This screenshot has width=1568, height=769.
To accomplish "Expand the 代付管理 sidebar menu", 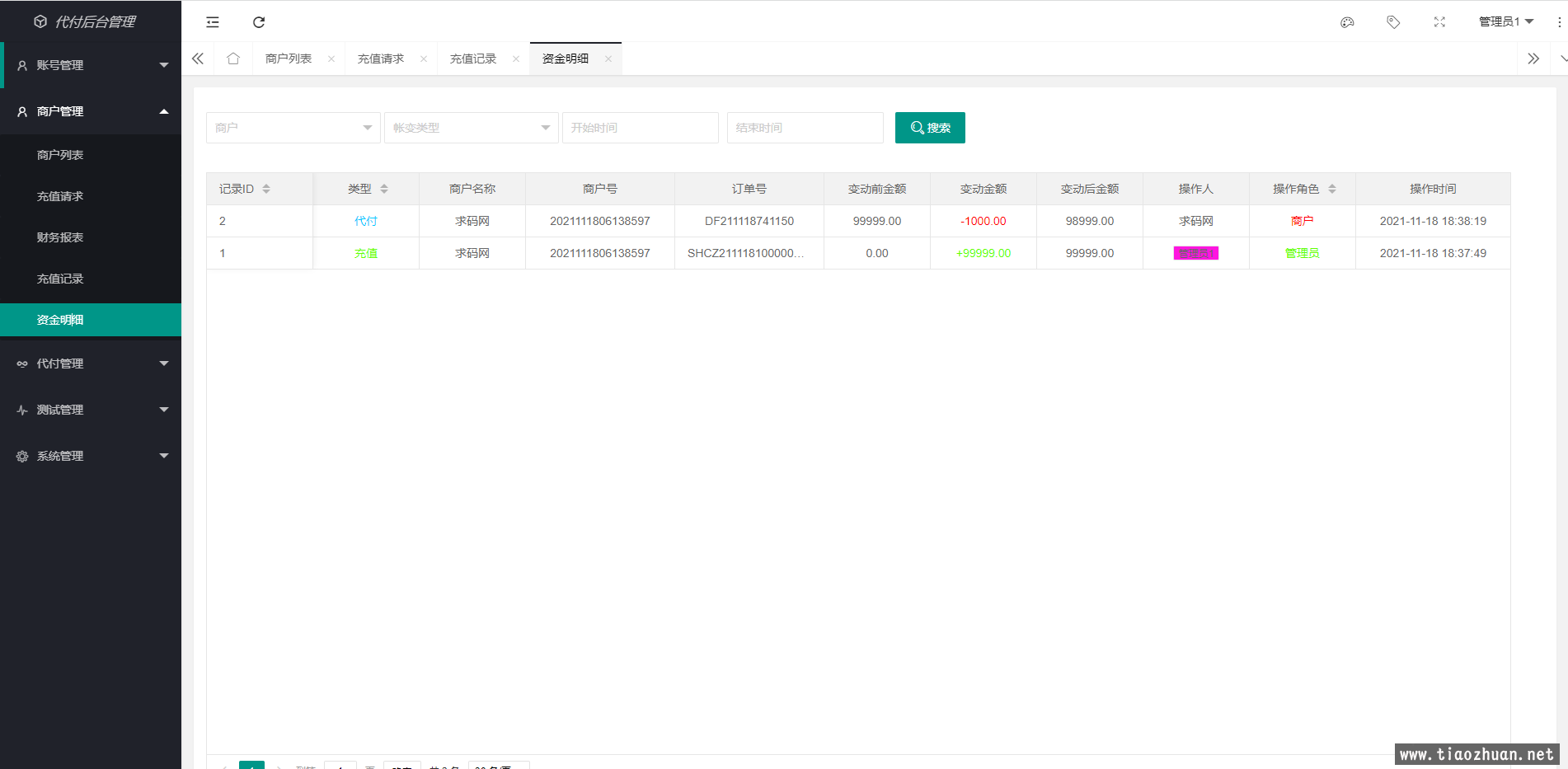I will point(91,363).
